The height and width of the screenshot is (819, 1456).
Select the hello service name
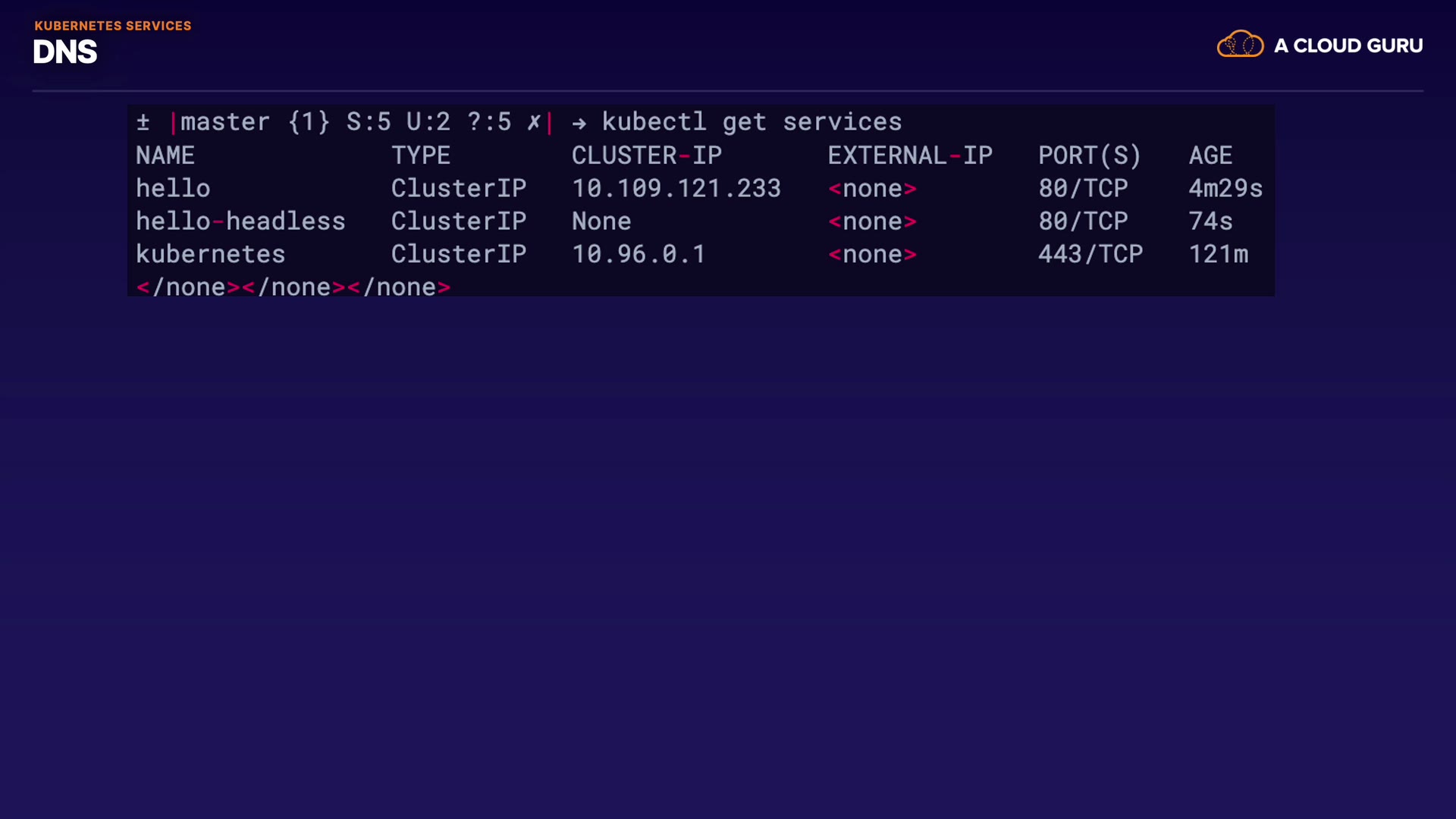tap(173, 188)
